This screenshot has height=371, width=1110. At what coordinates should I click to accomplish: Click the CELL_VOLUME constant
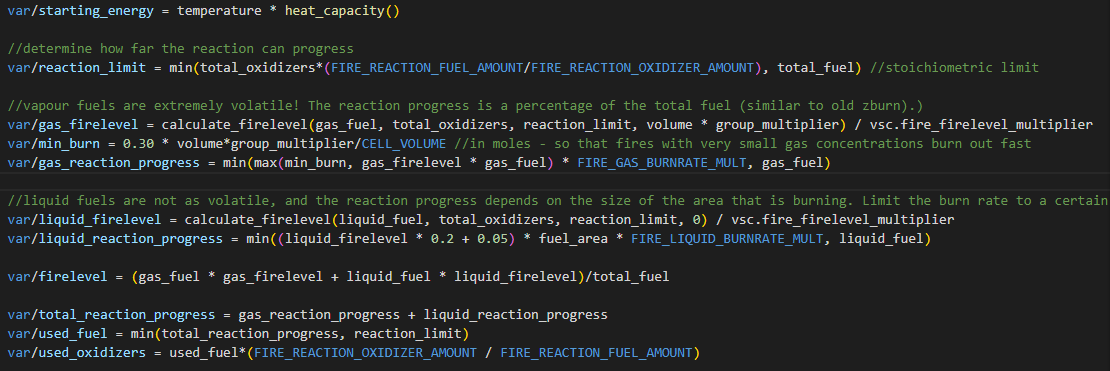404,143
